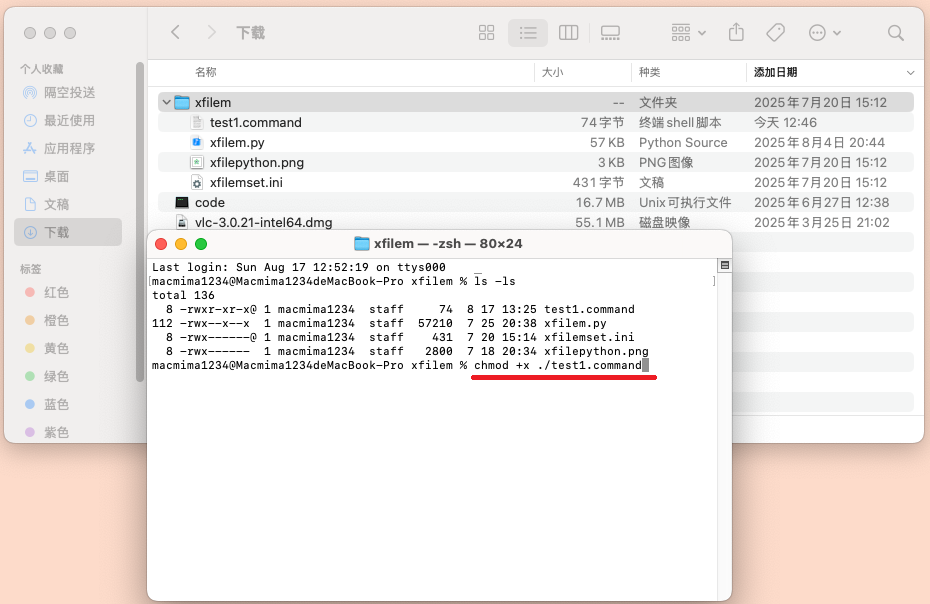Open Desktop (桌面) in the sidebar
The height and width of the screenshot is (604, 930).
56,176
